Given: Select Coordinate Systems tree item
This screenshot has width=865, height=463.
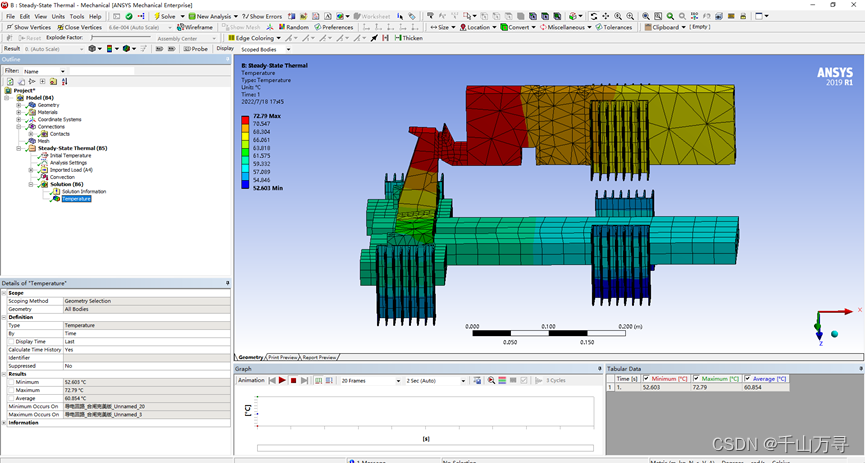Looking at the screenshot, I should (59, 119).
